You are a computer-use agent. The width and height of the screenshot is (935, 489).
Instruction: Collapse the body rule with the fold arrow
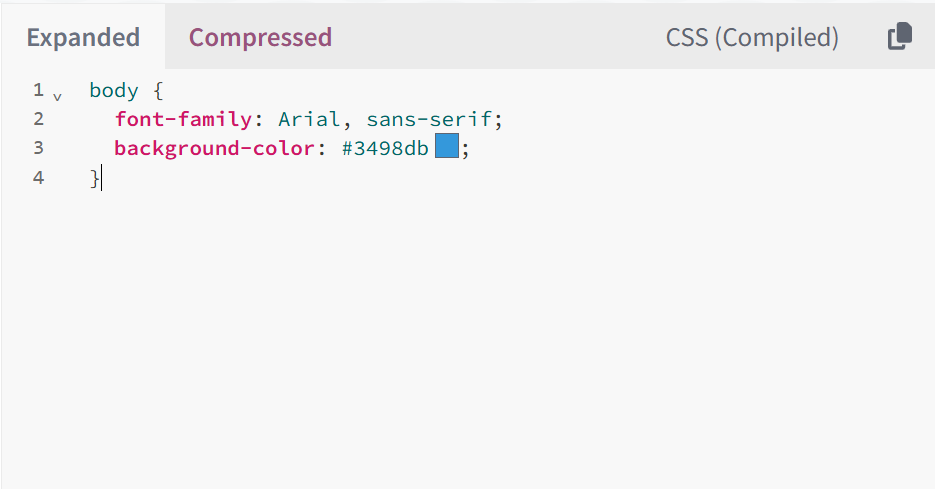pos(57,96)
